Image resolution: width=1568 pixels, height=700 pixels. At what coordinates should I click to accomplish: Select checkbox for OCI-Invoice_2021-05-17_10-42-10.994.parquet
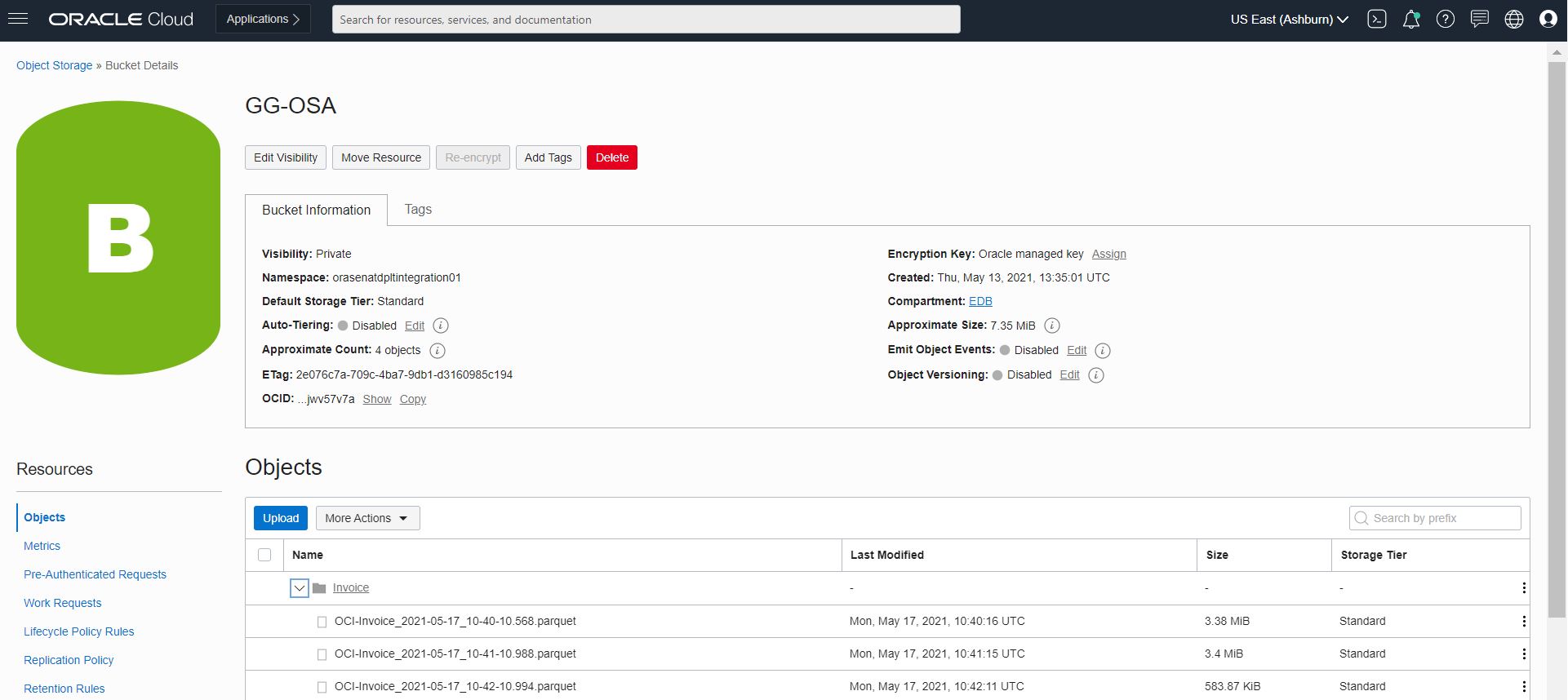(x=322, y=687)
